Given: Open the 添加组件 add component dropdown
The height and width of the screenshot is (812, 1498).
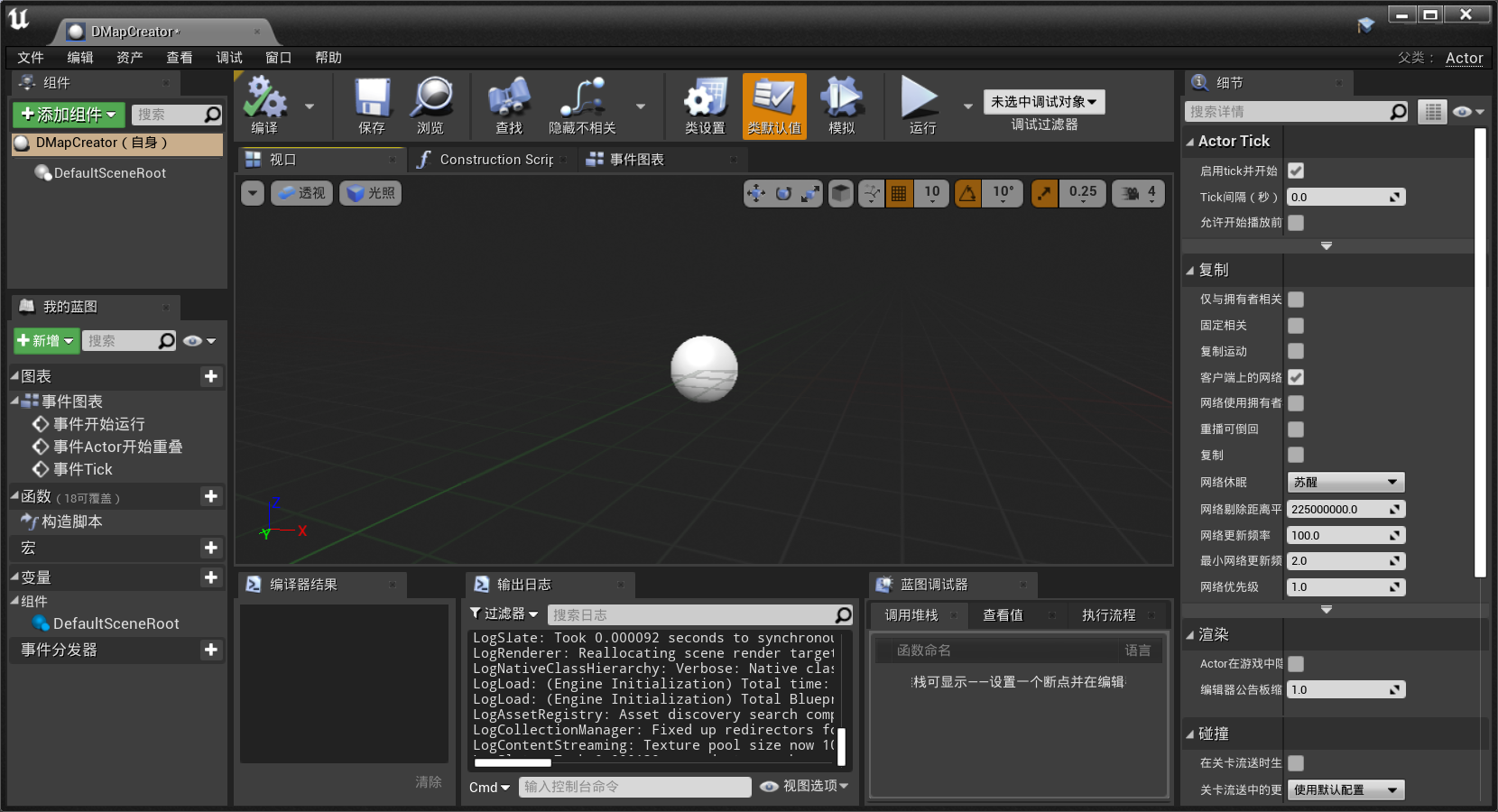Looking at the screenshot, I should [68, 115].
